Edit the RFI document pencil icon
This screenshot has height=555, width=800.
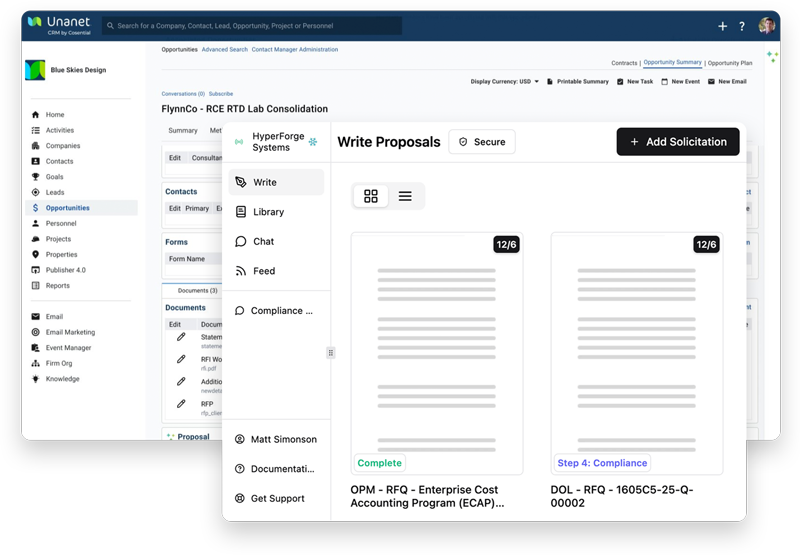tap(181, 359)
